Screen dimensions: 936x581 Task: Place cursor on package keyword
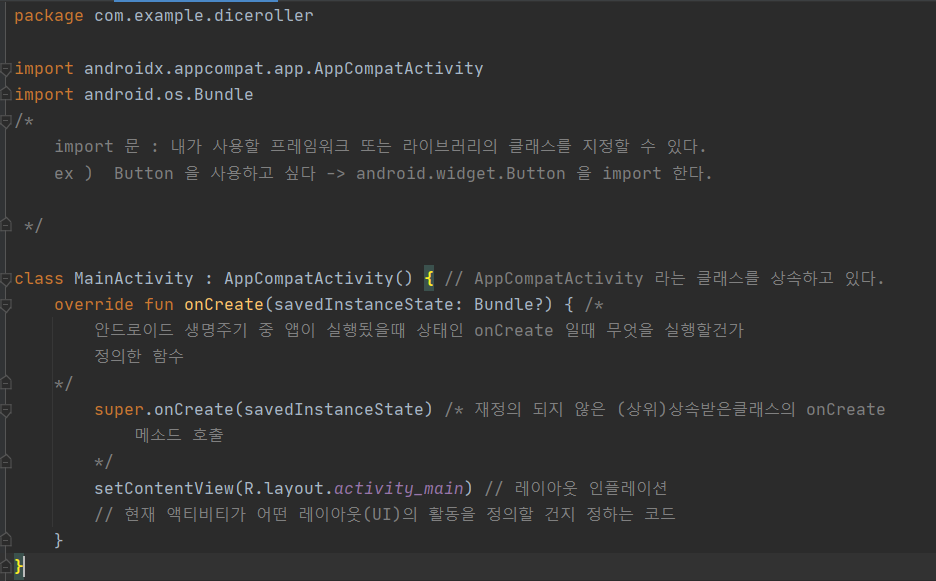pyautogui.click(x=49, y=16)
